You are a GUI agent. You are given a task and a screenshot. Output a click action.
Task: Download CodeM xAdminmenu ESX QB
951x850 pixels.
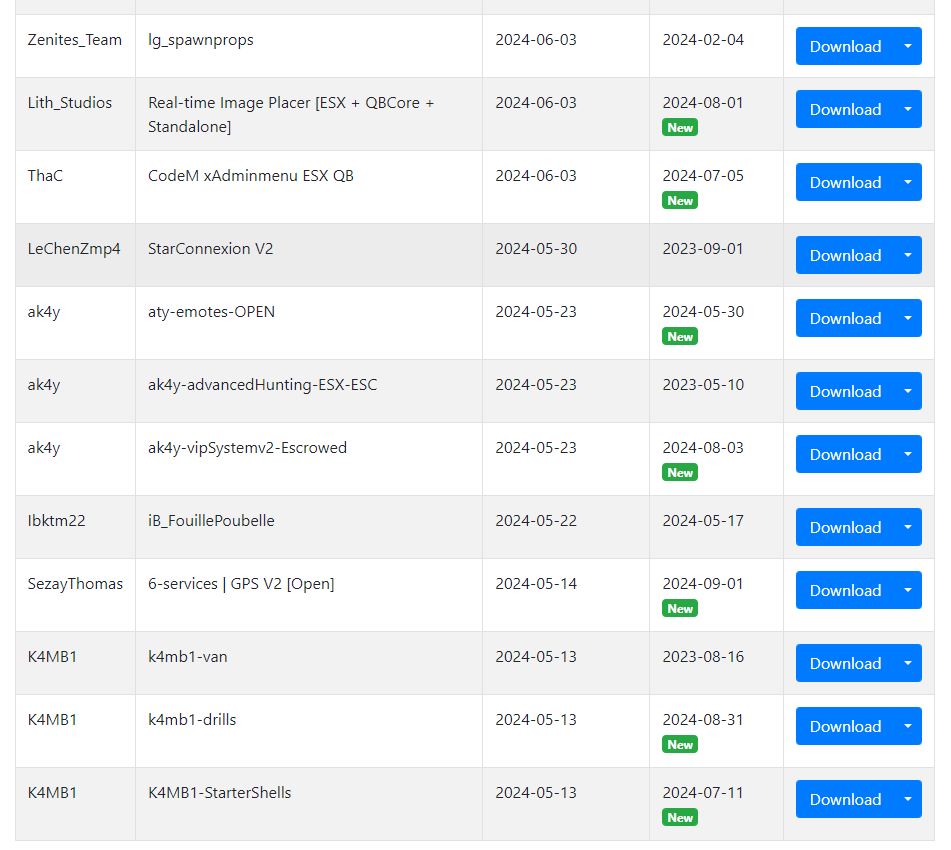[845, 182]
